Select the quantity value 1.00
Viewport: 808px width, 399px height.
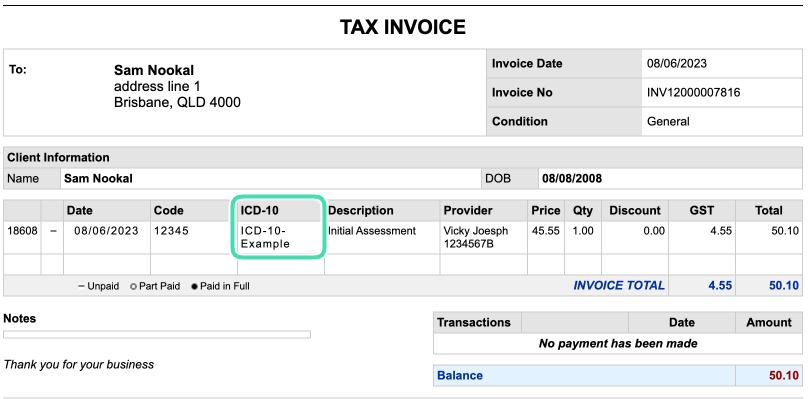tap(583, 231)
